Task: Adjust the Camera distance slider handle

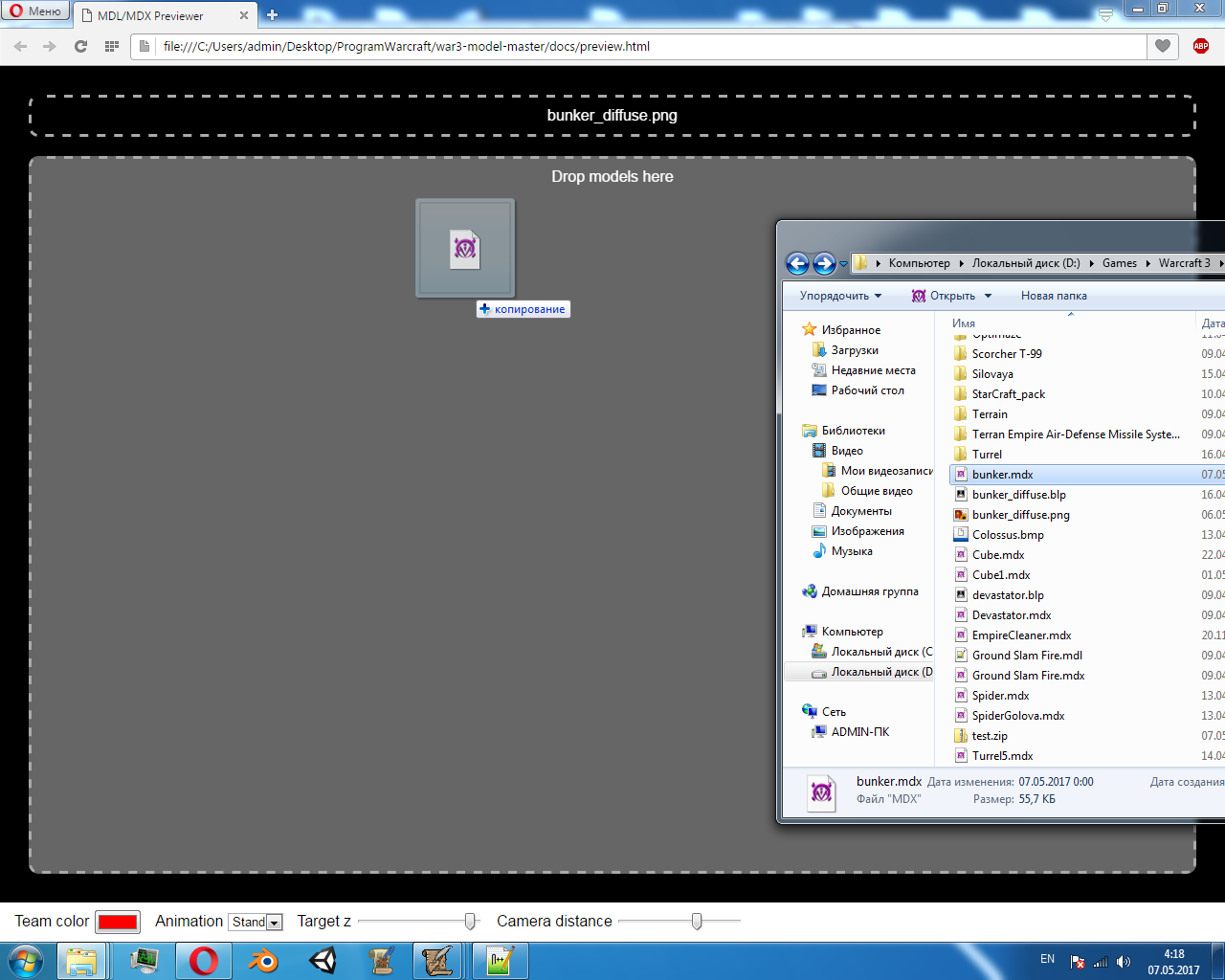Action: pos(697,921)
